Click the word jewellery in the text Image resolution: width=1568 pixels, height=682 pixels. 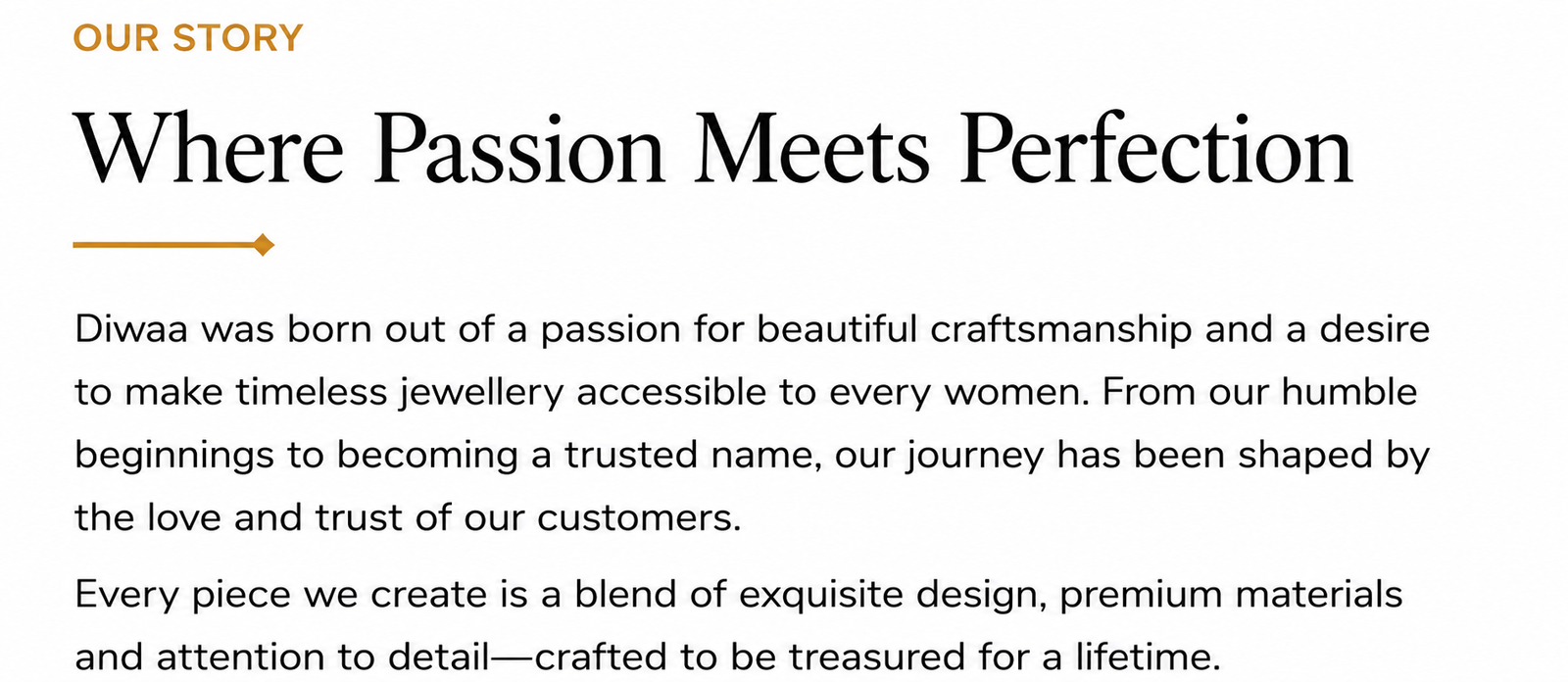point(481,393)
